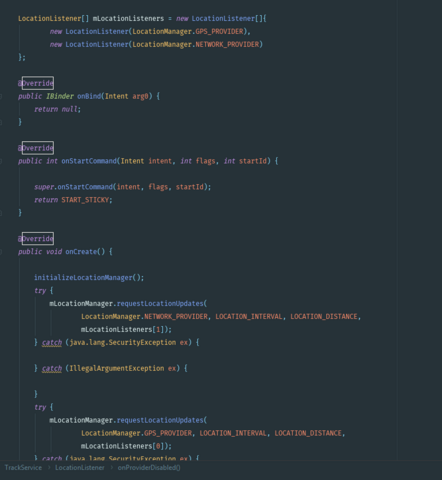Click the START_STICKY constant
This screenshot has height=480, width=442.
[85, 200]
